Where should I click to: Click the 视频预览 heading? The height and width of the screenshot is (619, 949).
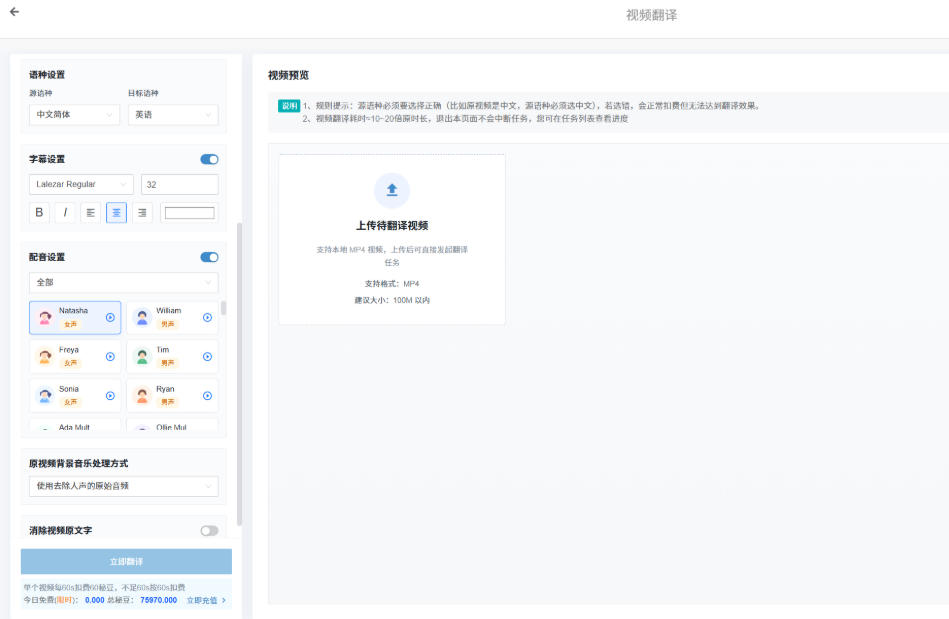(x=288, y=75)
